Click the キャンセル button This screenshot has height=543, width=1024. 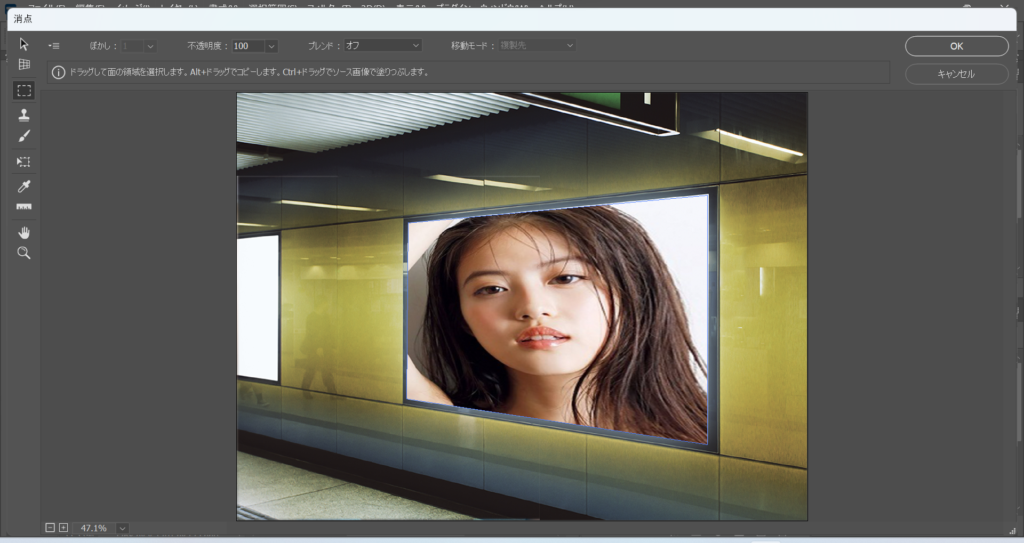pos(957,74)
